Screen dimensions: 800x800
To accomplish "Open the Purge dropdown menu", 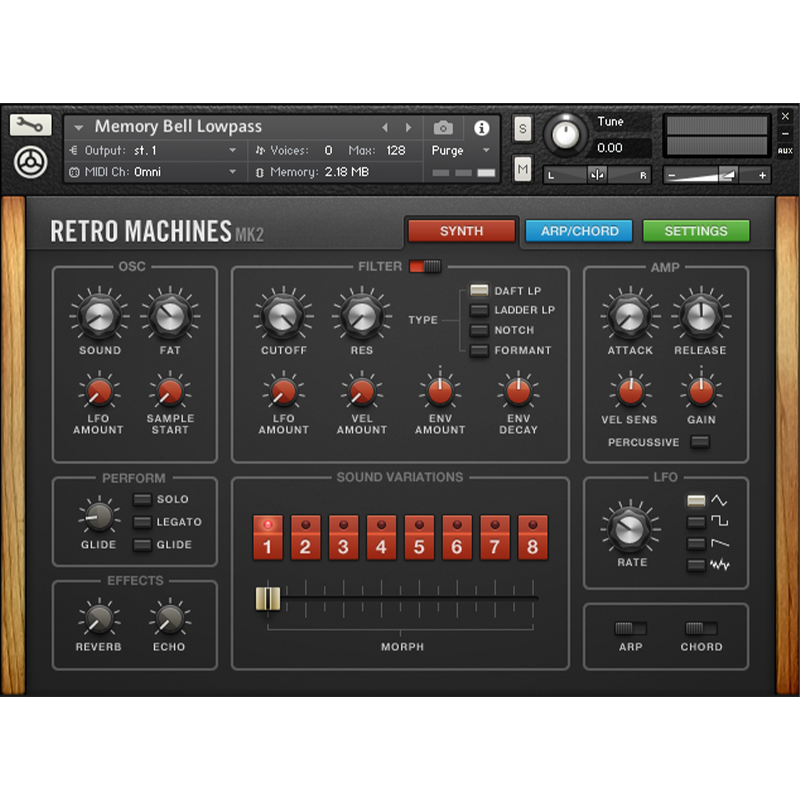I will click(x=460, y=151).
